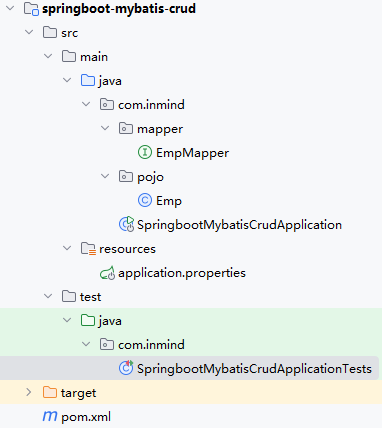Click the mapper package icon
The width and height of the screenshot is (382, 428).
click(x=126, y=129)
